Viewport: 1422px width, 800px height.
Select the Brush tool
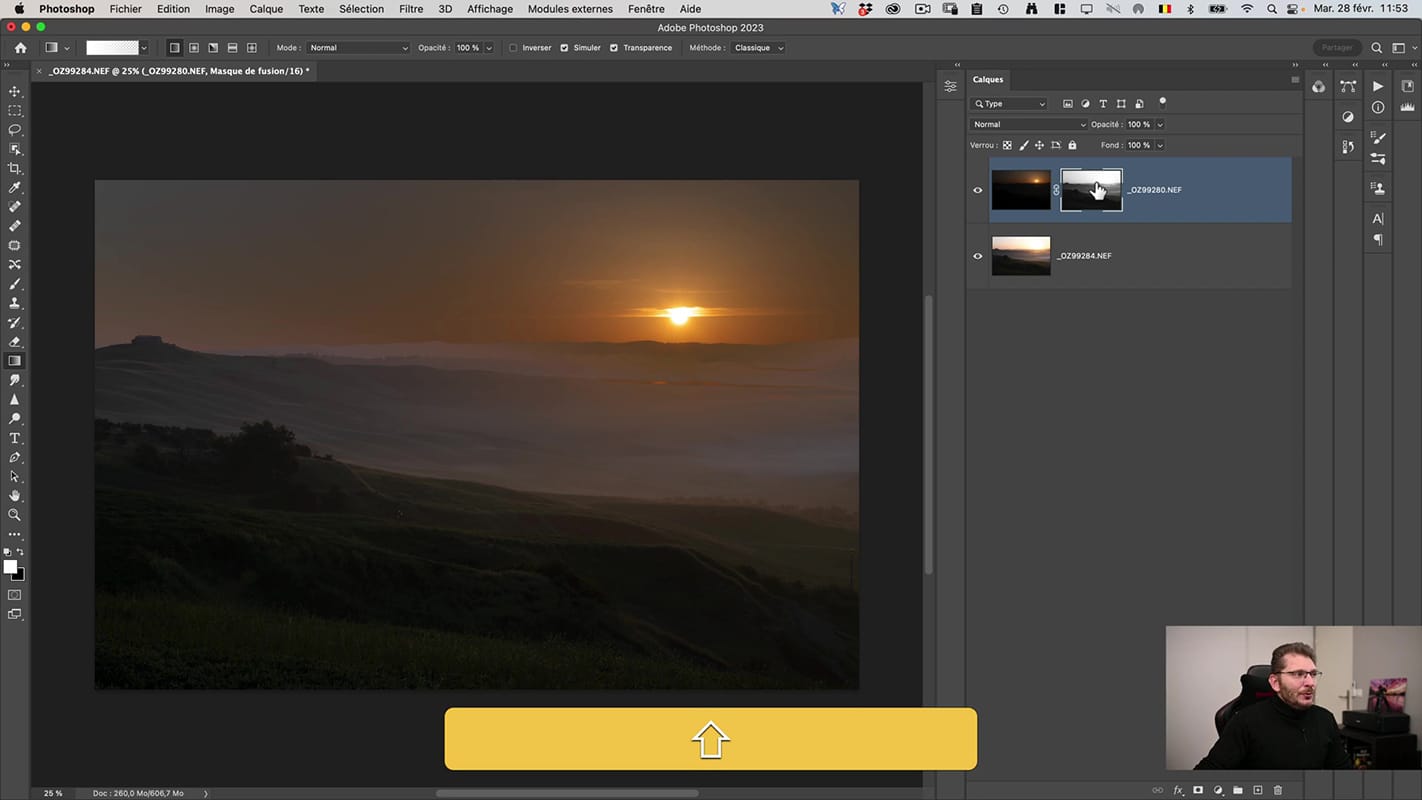click(14, 284)
